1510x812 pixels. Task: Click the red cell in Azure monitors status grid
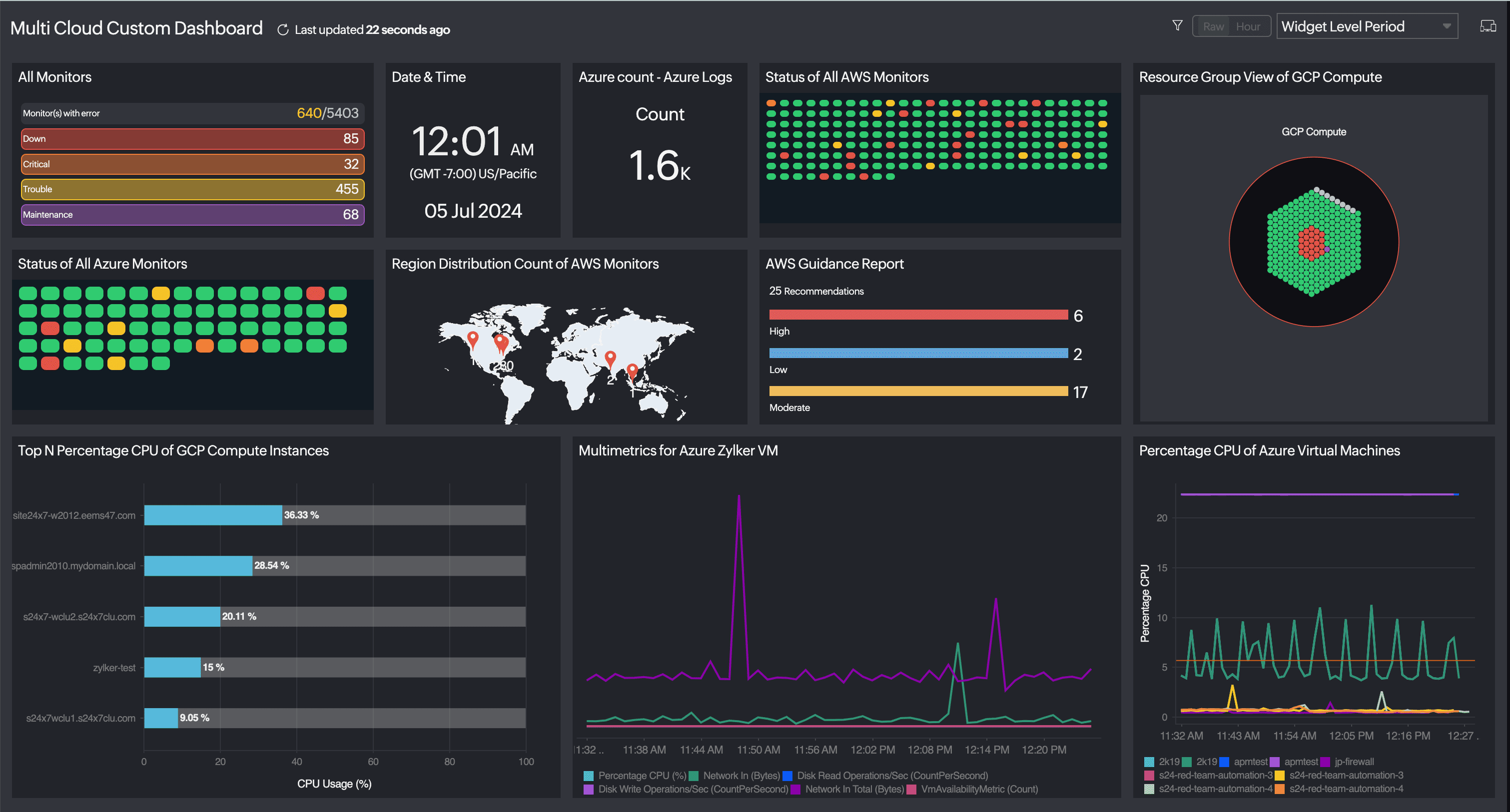tap(316, 293)
